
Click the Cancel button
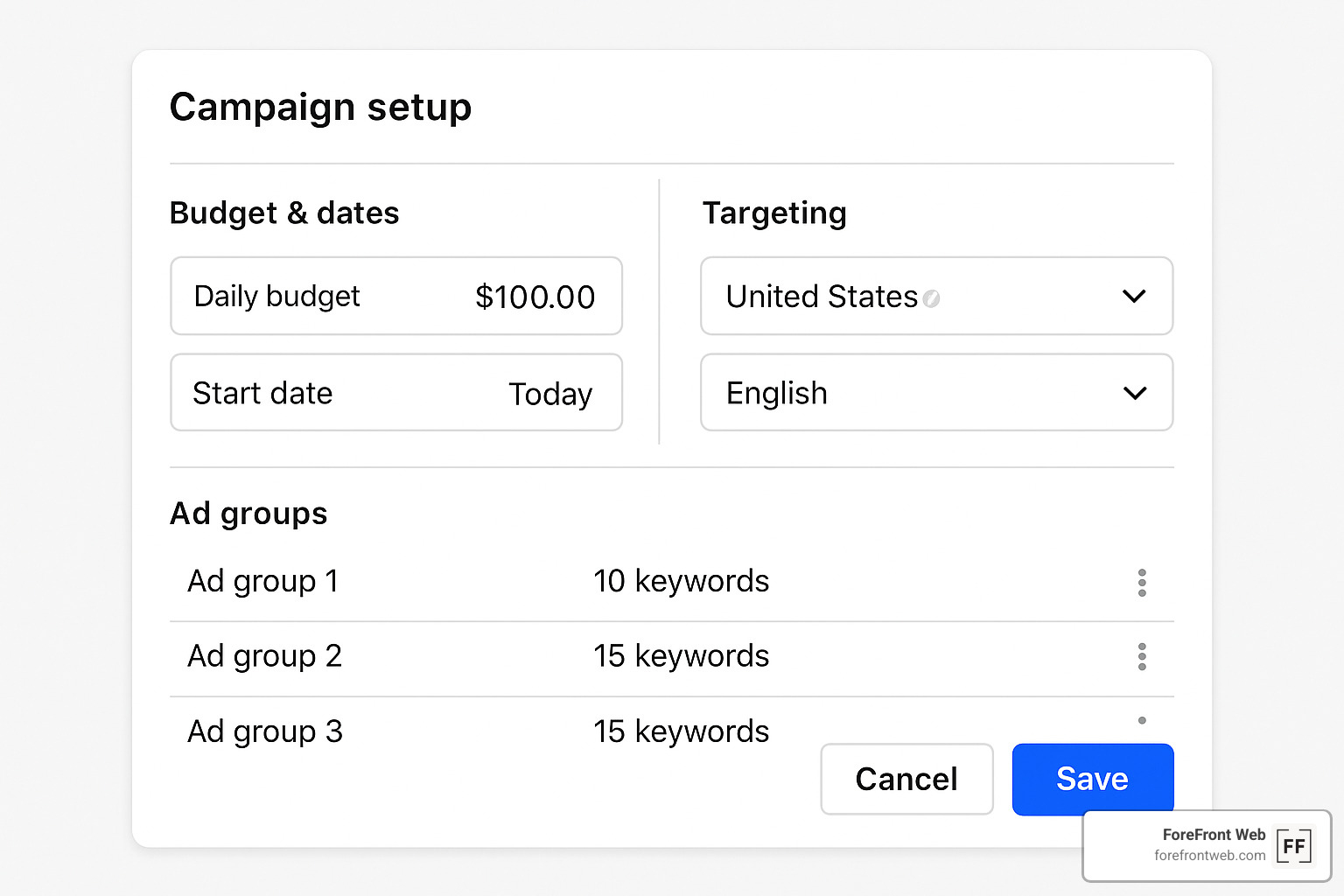tap(906, 779)
